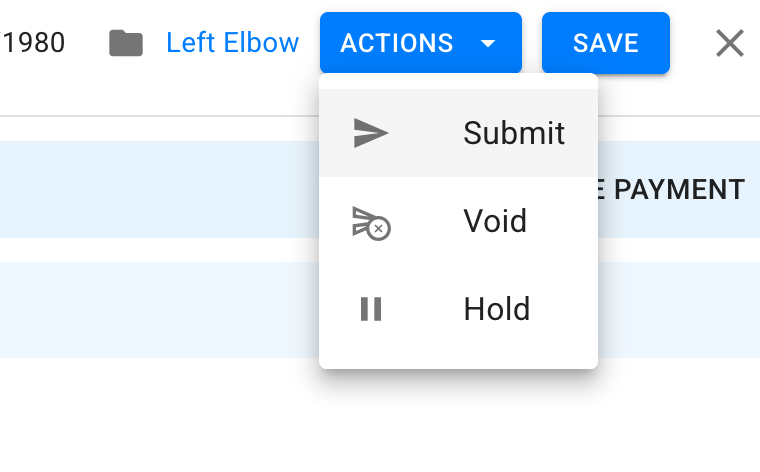Save the record with the SAVE button
Viewport: 760px width, 472px height.
[606, 43]
